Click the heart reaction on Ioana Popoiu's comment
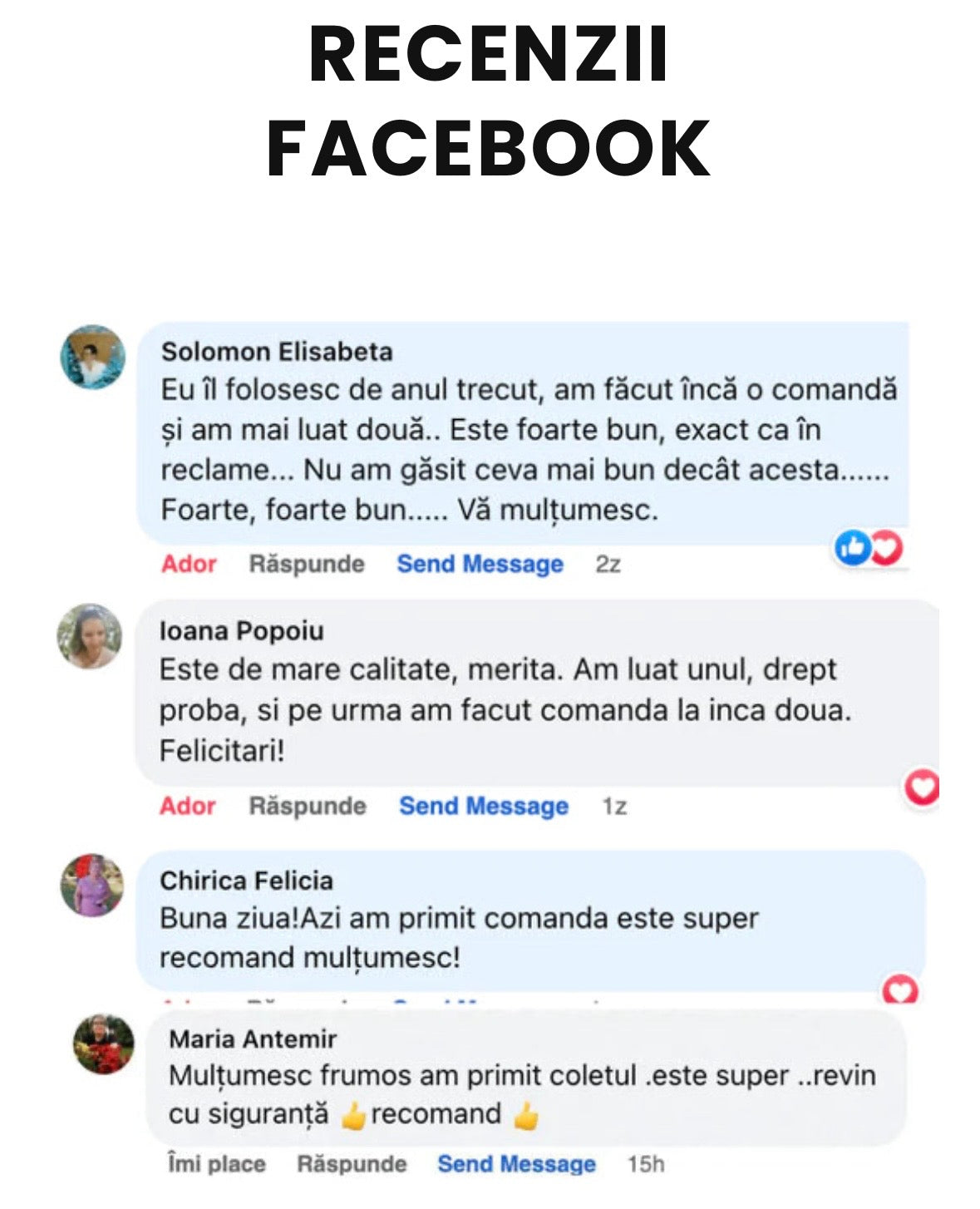 click(x=922, y=787)
